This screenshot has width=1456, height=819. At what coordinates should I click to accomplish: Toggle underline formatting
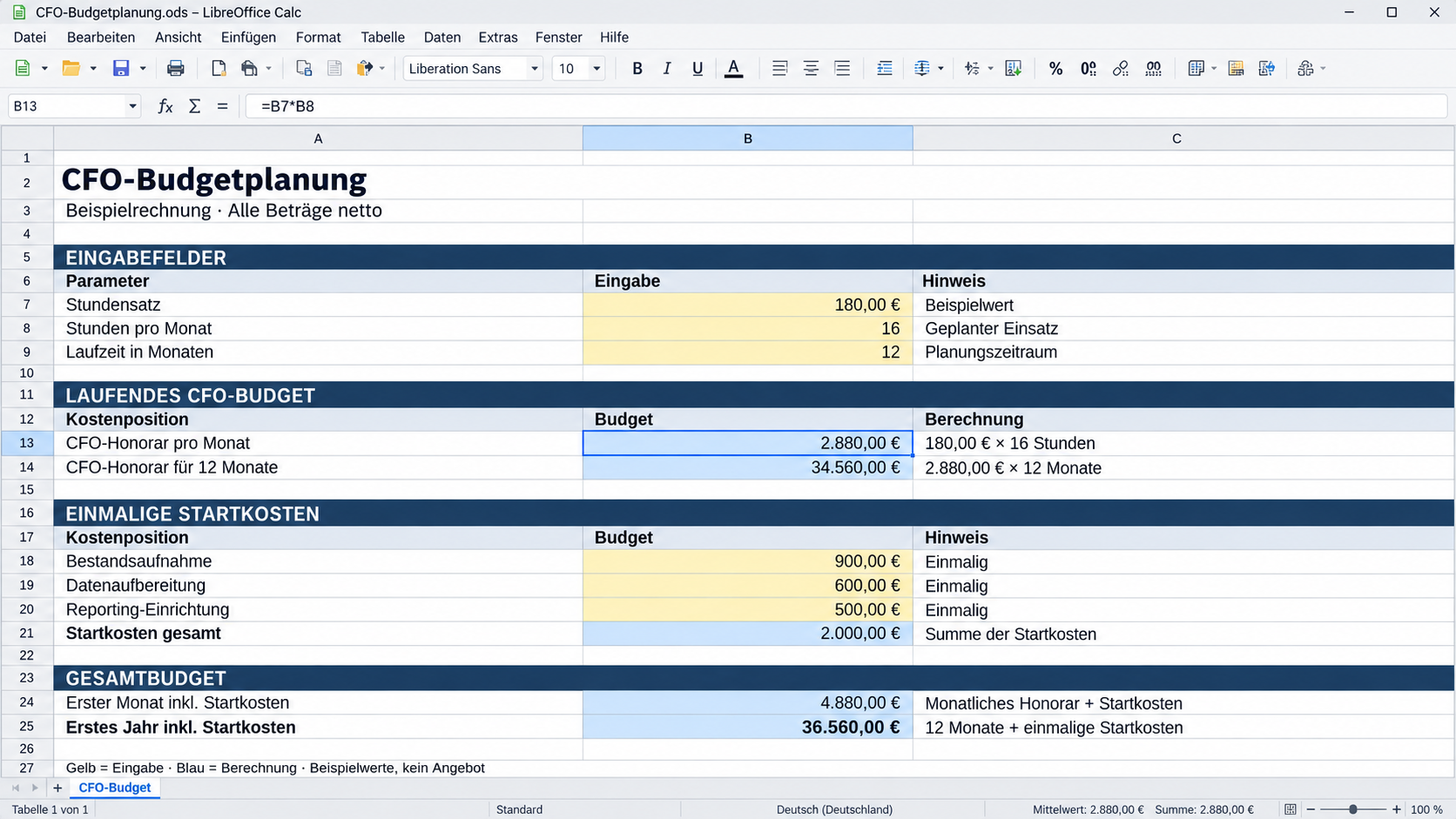pyautogui.click(x=698, y=69)
